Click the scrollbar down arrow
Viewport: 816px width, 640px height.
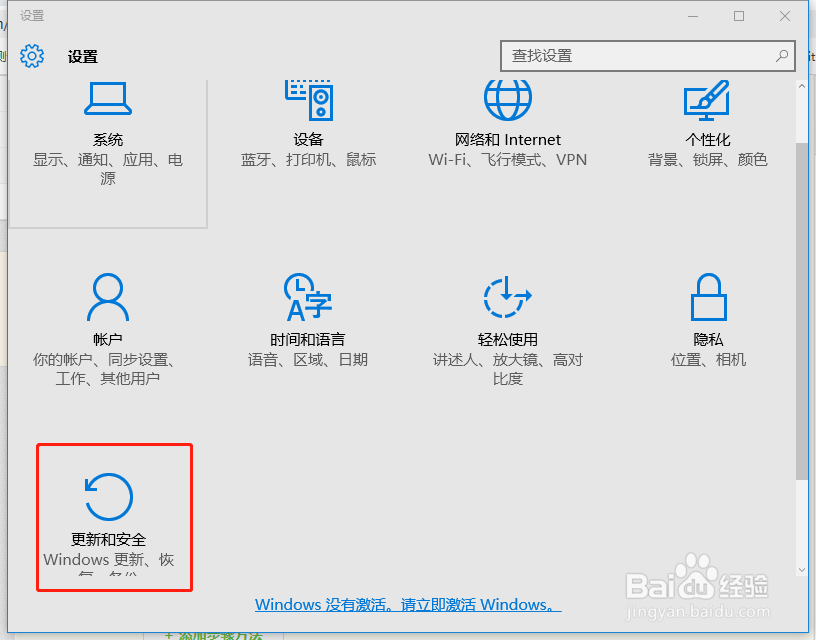(802, 570)
